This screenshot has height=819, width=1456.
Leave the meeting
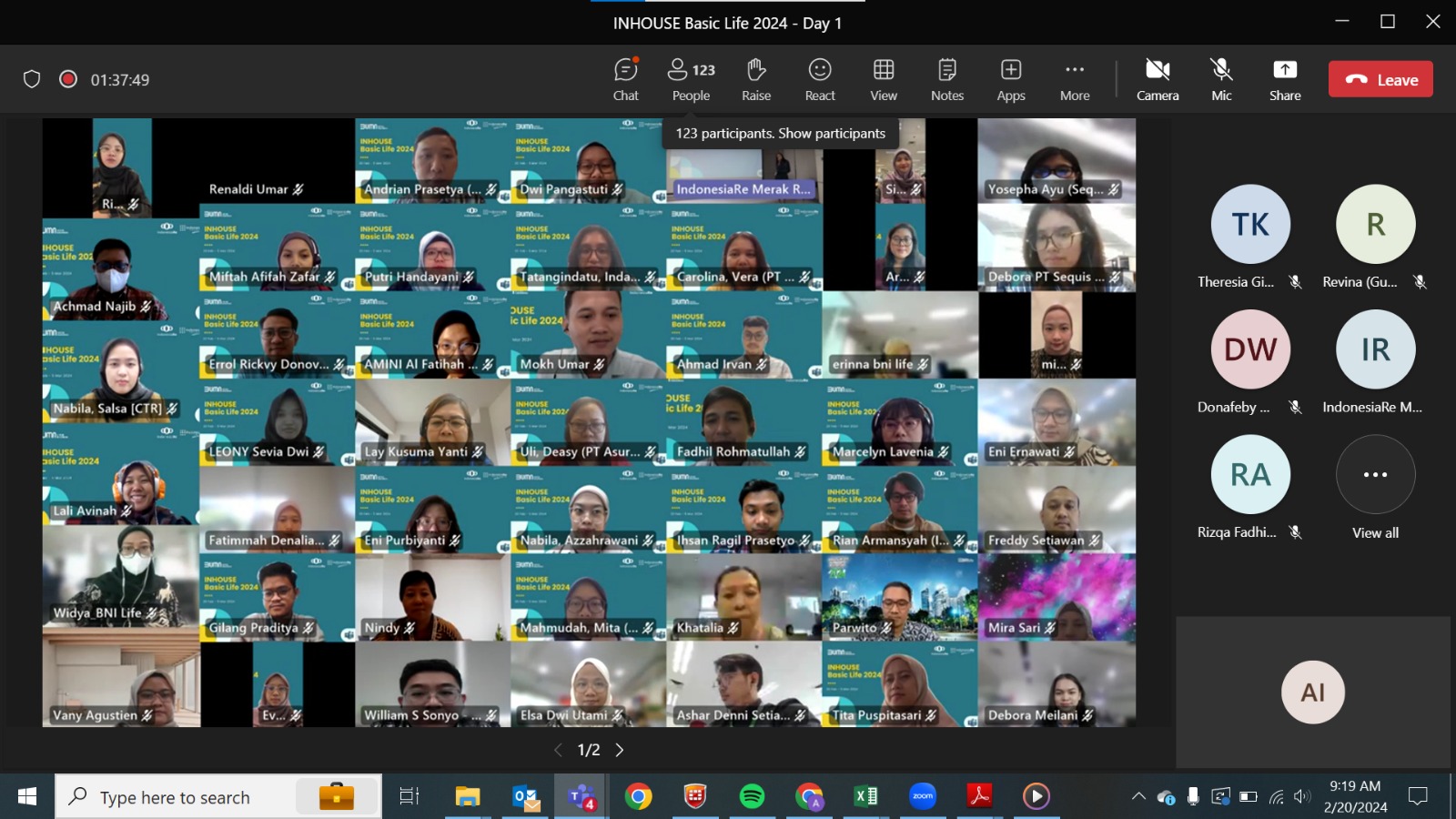[1380, 79]
